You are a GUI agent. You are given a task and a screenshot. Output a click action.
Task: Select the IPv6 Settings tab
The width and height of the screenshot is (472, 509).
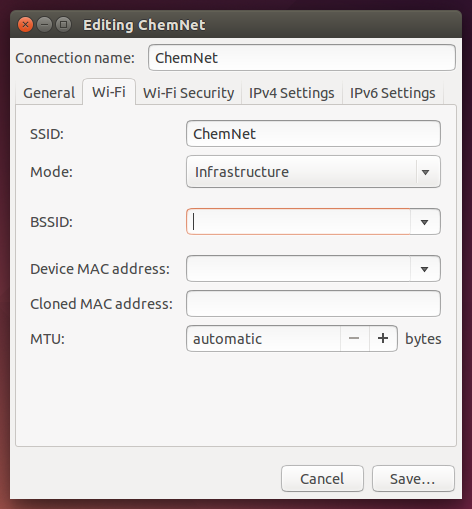tap(393, 93)
